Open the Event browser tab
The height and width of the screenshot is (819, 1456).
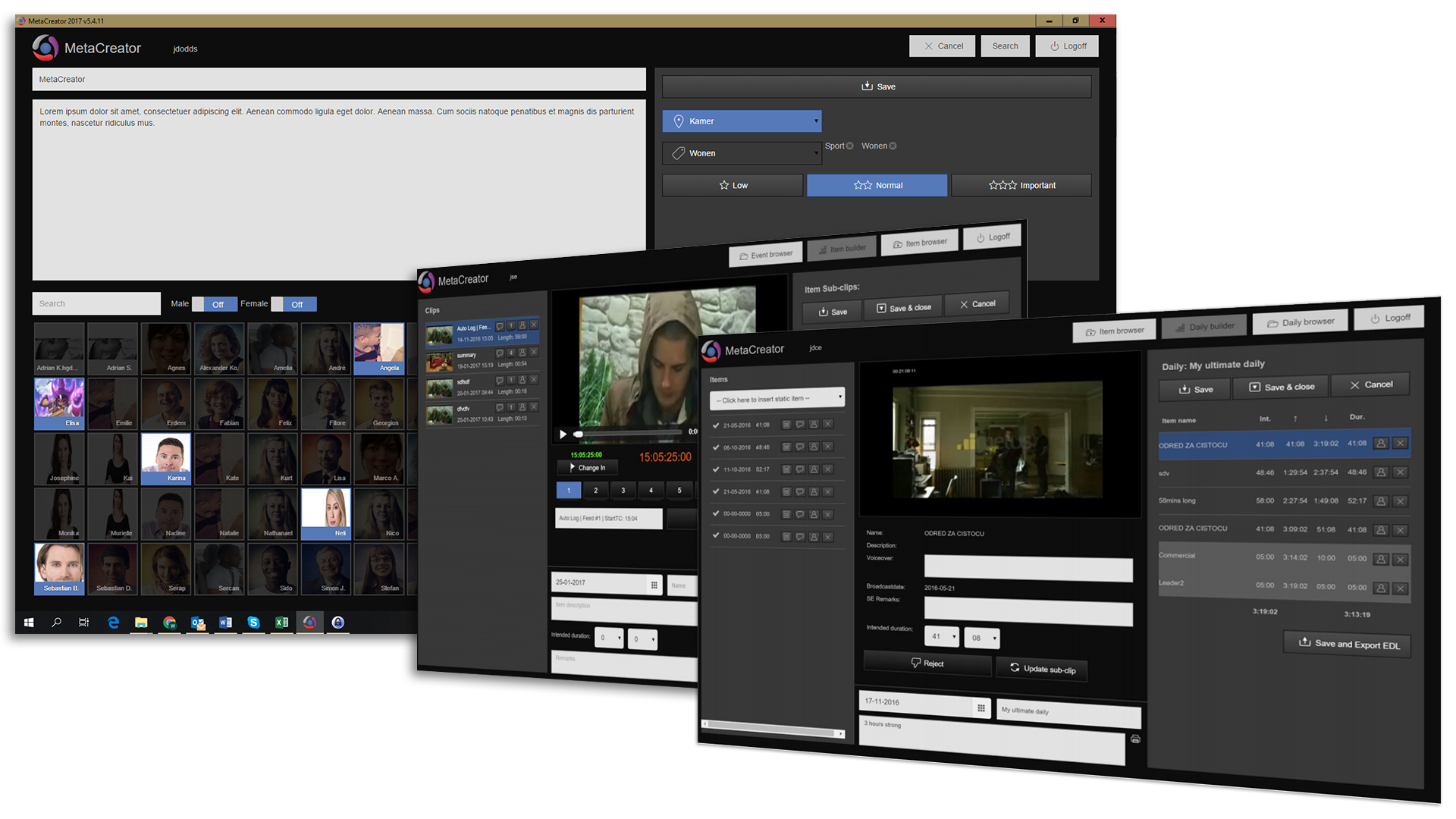click(765, 255)
